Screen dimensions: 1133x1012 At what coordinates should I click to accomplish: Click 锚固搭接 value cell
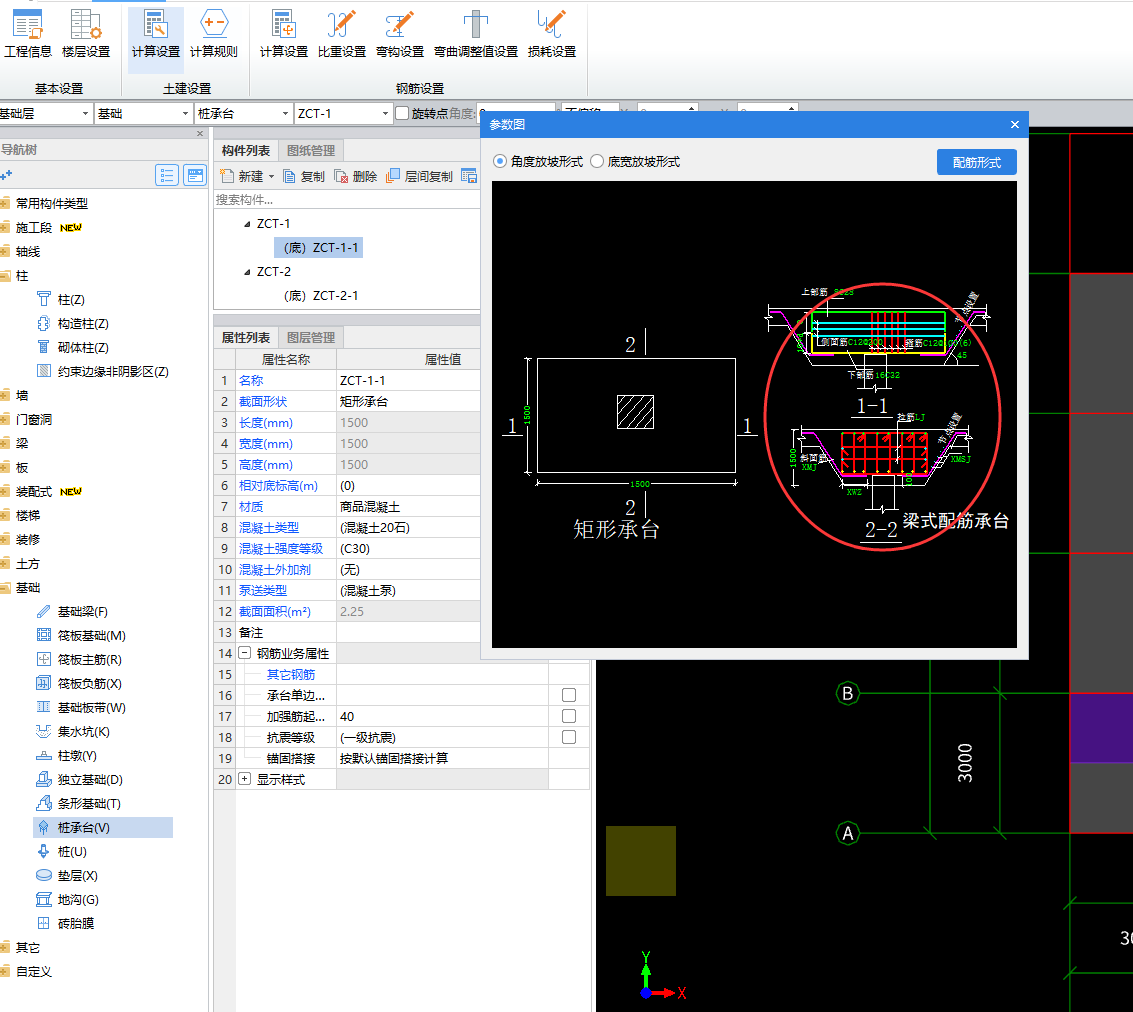pyautogui.click(x=442, y=758)
